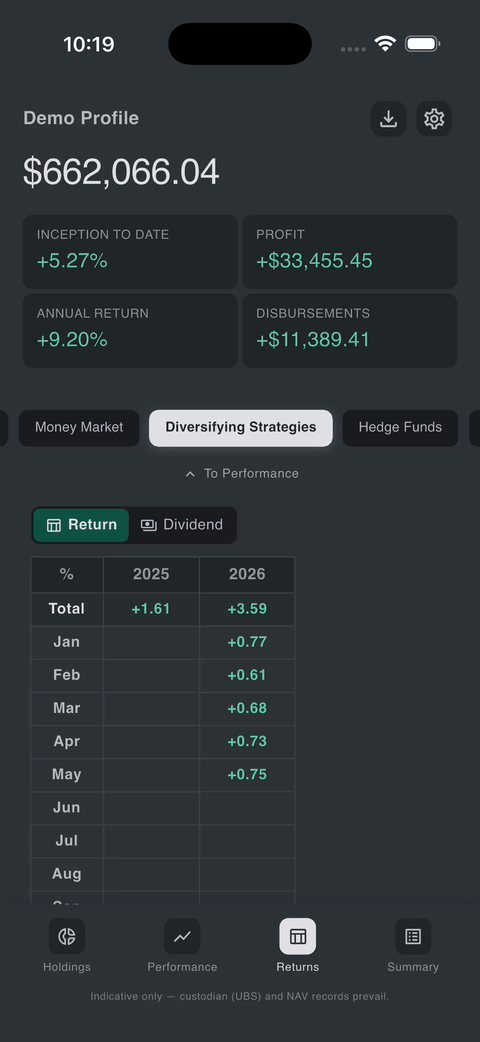Switch to the Return toggle option
Viewport: 480px width, 1042px height.
(81, 525)
